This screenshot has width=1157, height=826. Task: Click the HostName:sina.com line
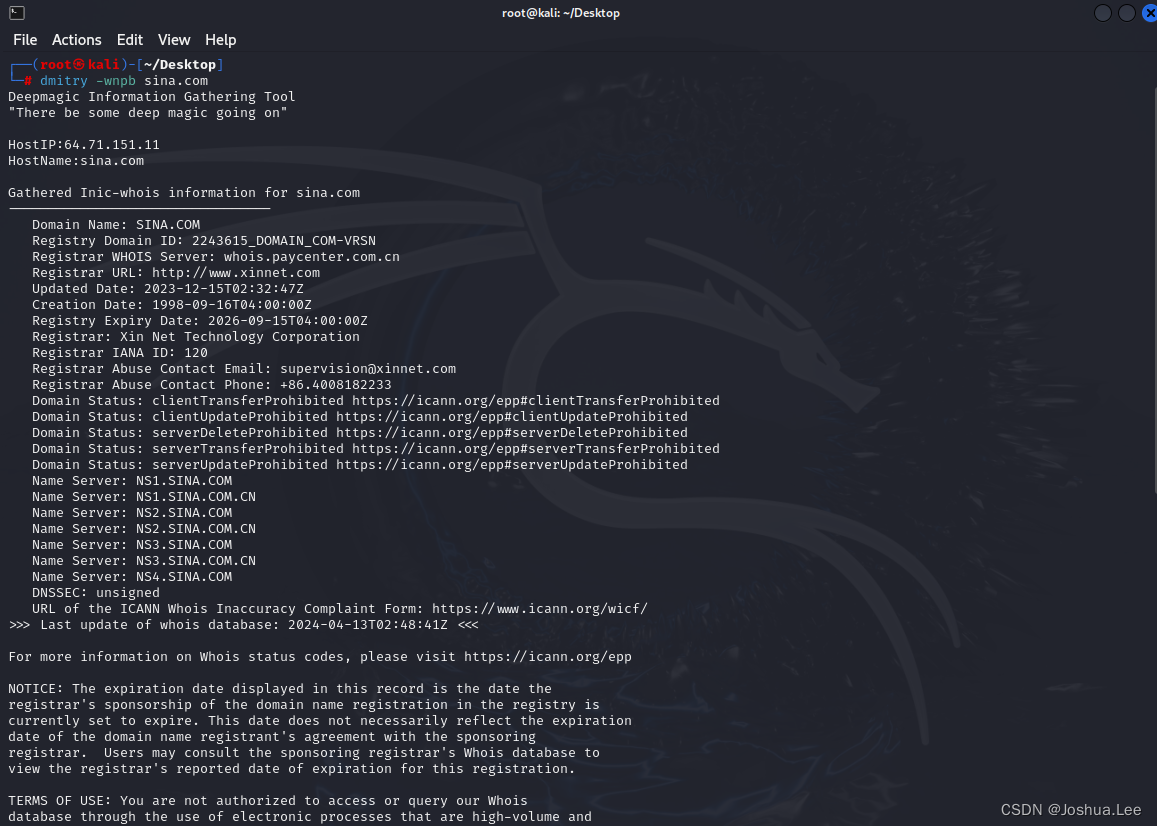pos(76,161)
